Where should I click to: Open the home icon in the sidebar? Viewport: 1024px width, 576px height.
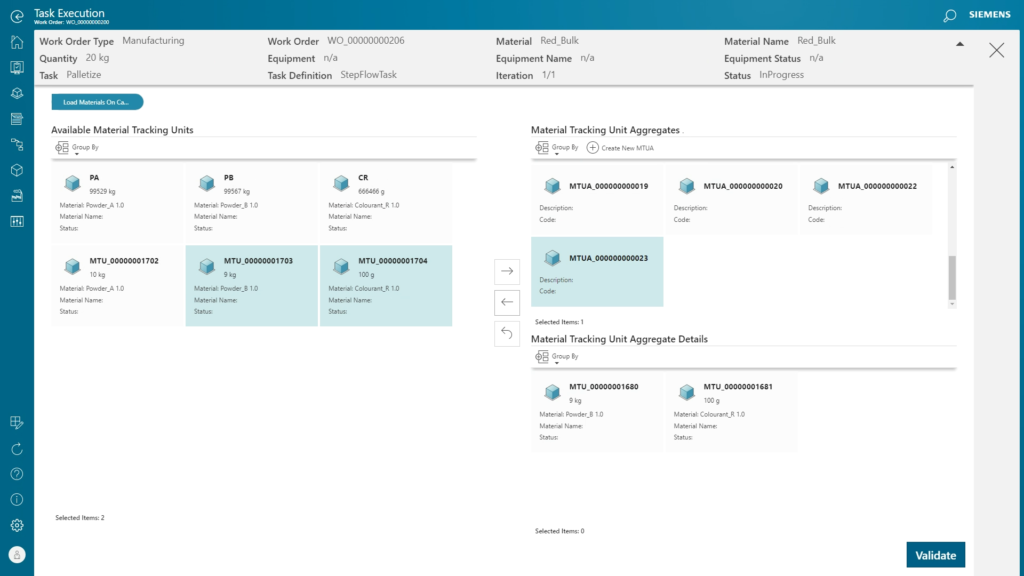(17, 42)
